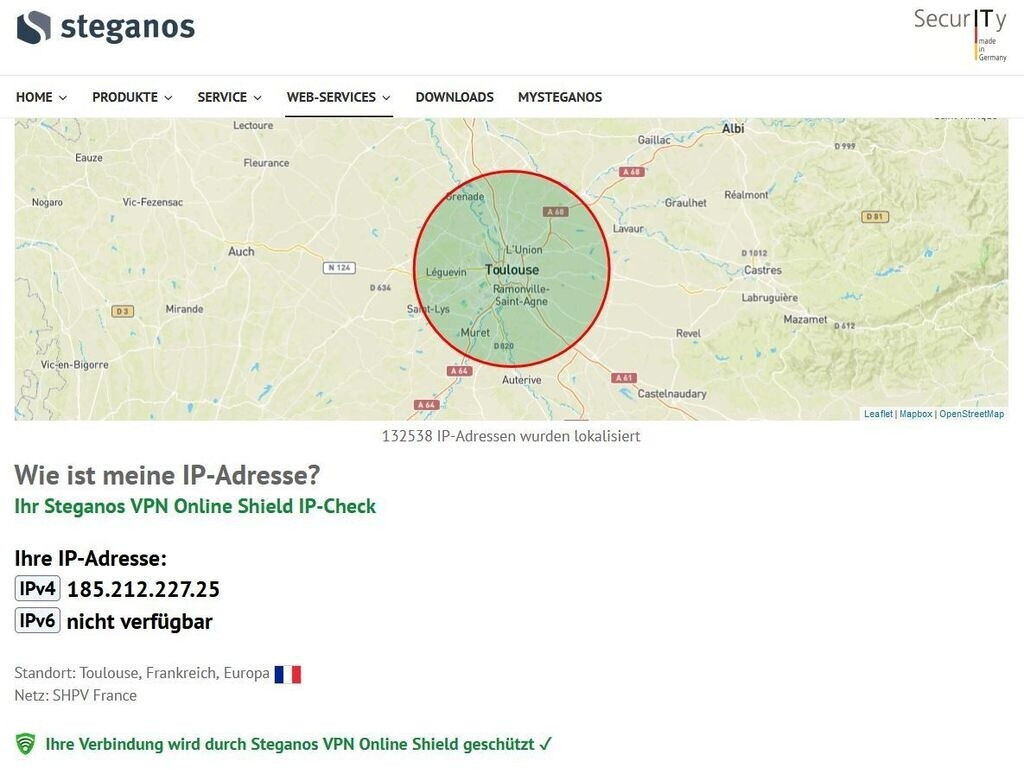Click the French flag icon beside Europa
The width and height of the screenshot is (1024, 770).
coord(288,674)
